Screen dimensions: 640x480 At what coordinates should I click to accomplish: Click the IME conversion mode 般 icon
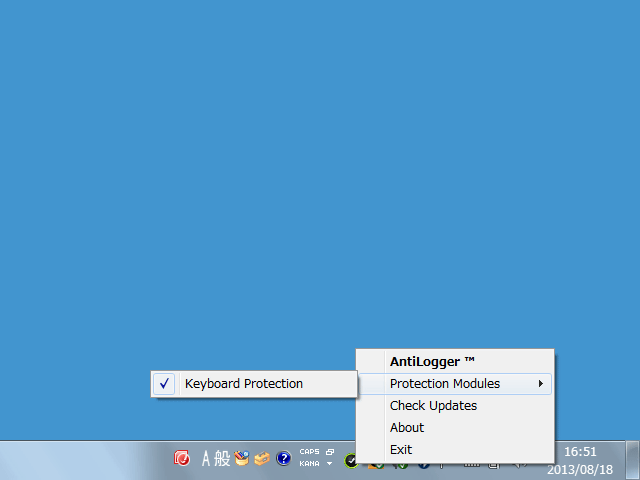point(222,458)
